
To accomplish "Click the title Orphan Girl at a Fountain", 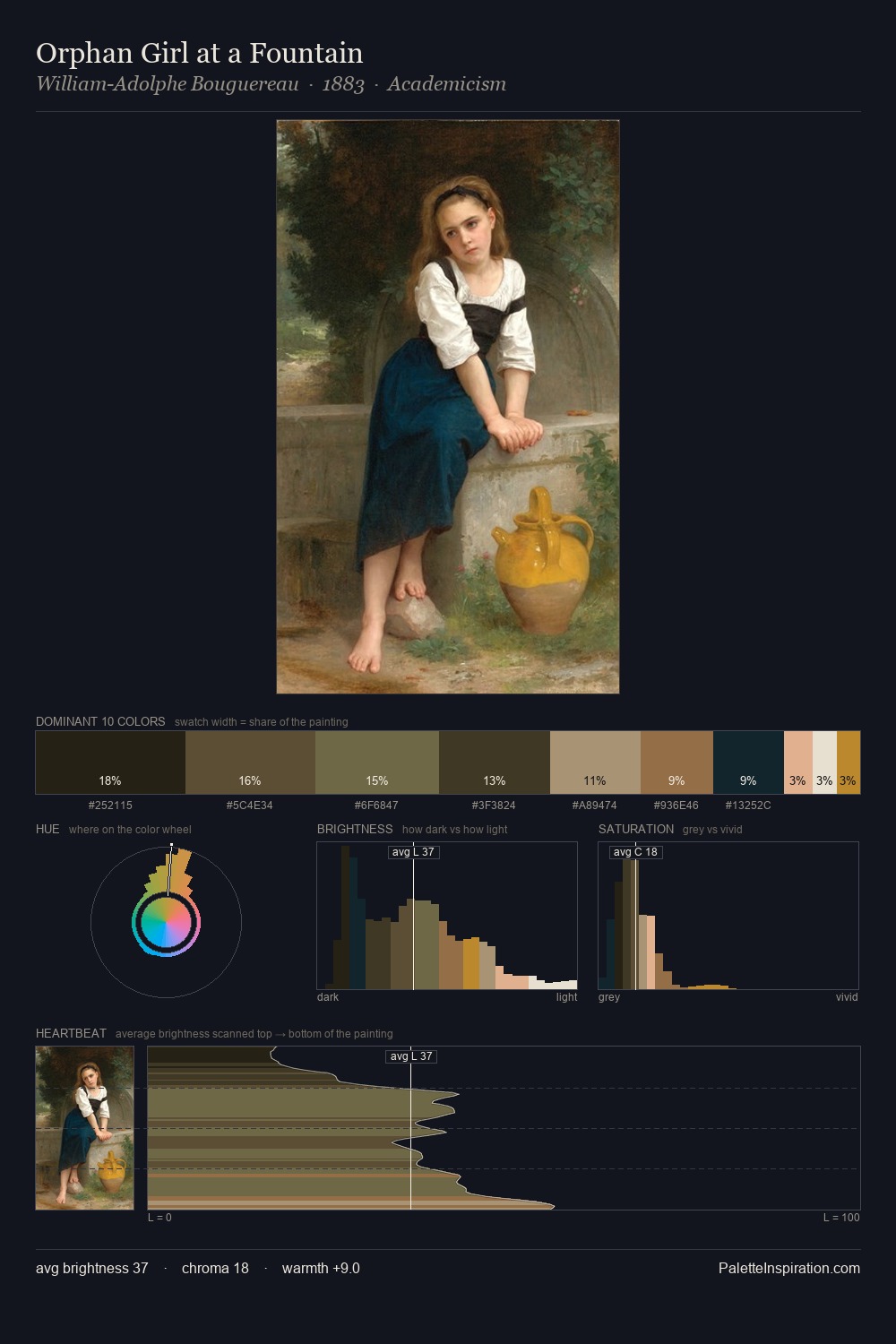I will click(x=200, y=54).
